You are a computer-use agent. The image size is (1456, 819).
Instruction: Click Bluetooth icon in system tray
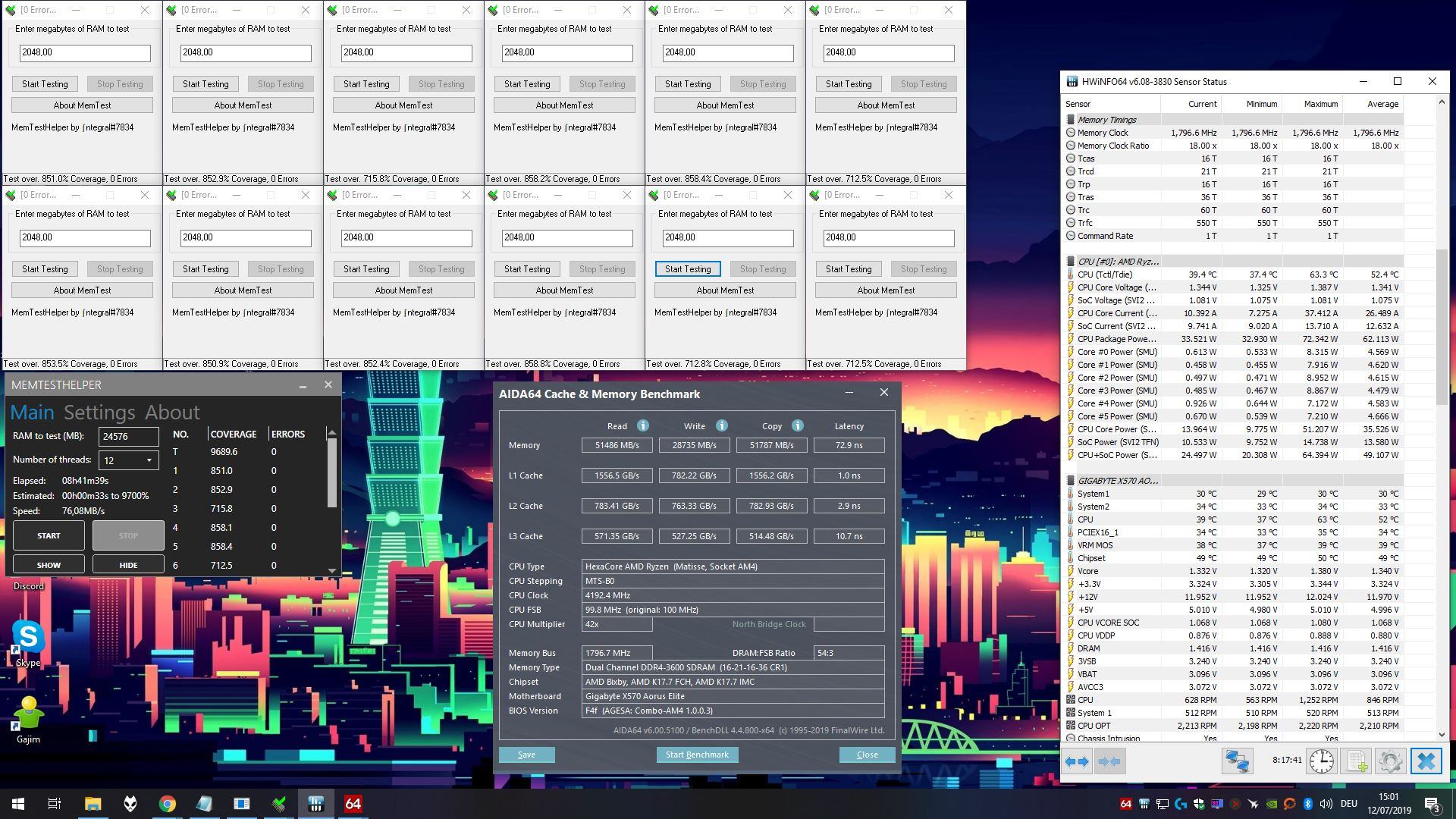pyautogui.click(x=1307, y=804)
